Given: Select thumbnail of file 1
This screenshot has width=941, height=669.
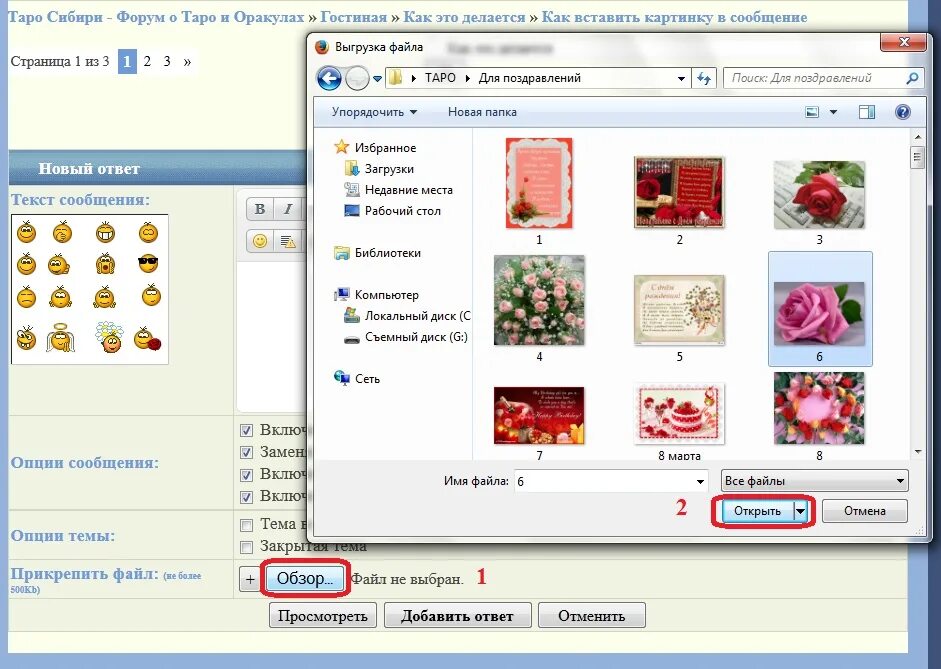Looking at the screenshot, I should click(x=539, y=183).
